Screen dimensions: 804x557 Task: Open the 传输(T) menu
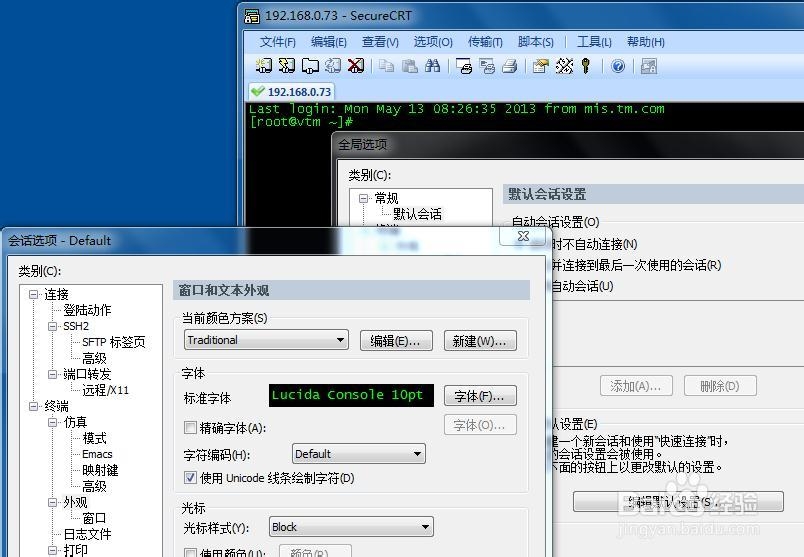pos(485,42)
